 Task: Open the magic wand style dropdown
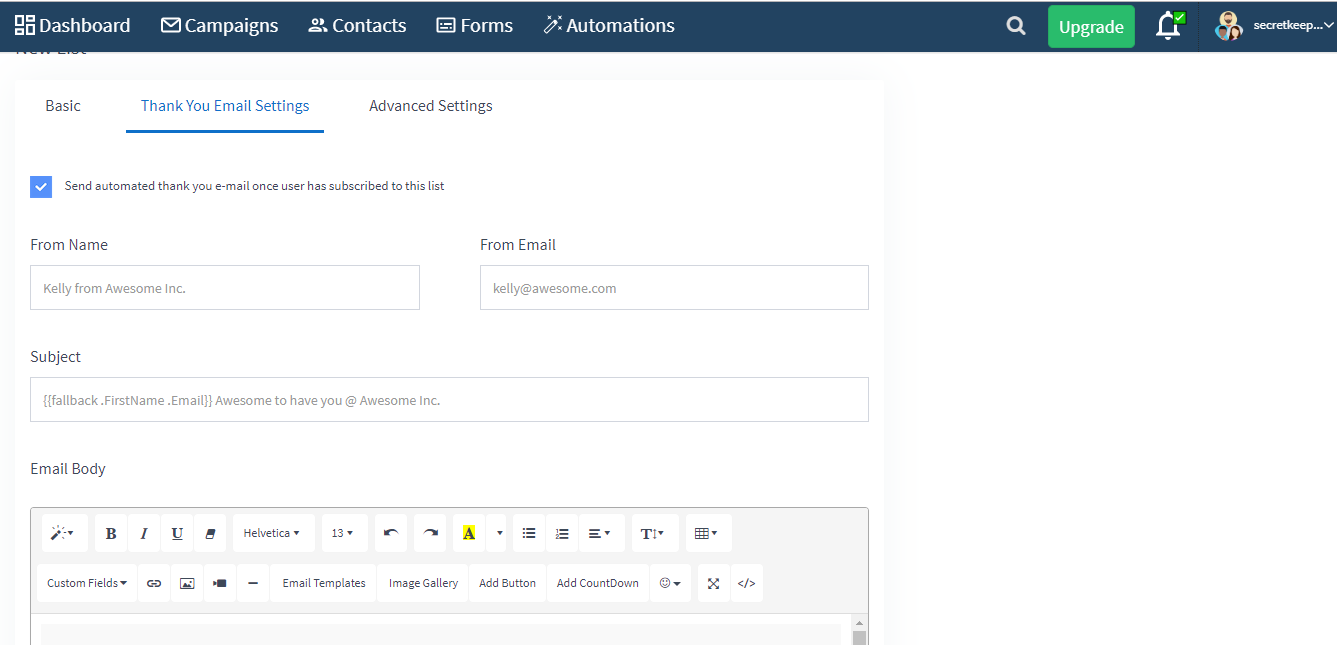64,533
